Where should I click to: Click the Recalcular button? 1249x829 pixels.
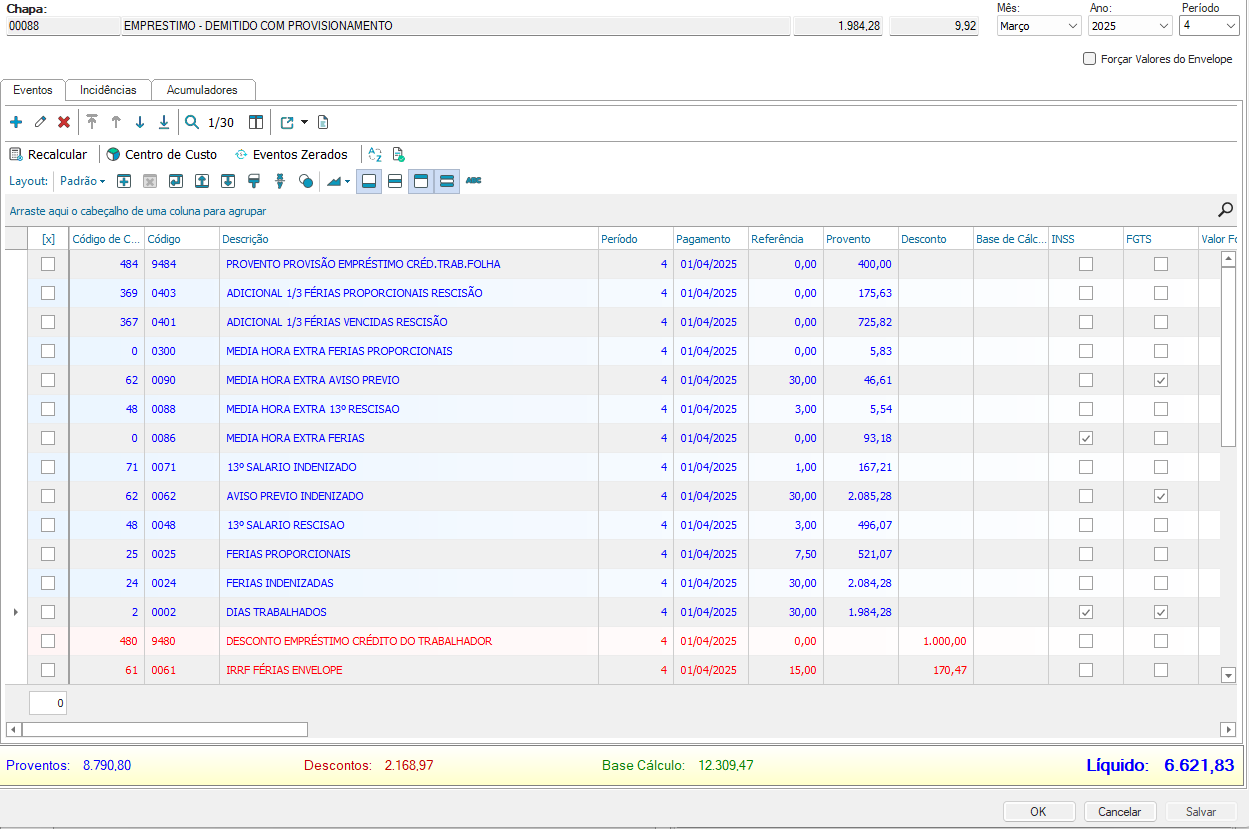[x=48, y=154]
